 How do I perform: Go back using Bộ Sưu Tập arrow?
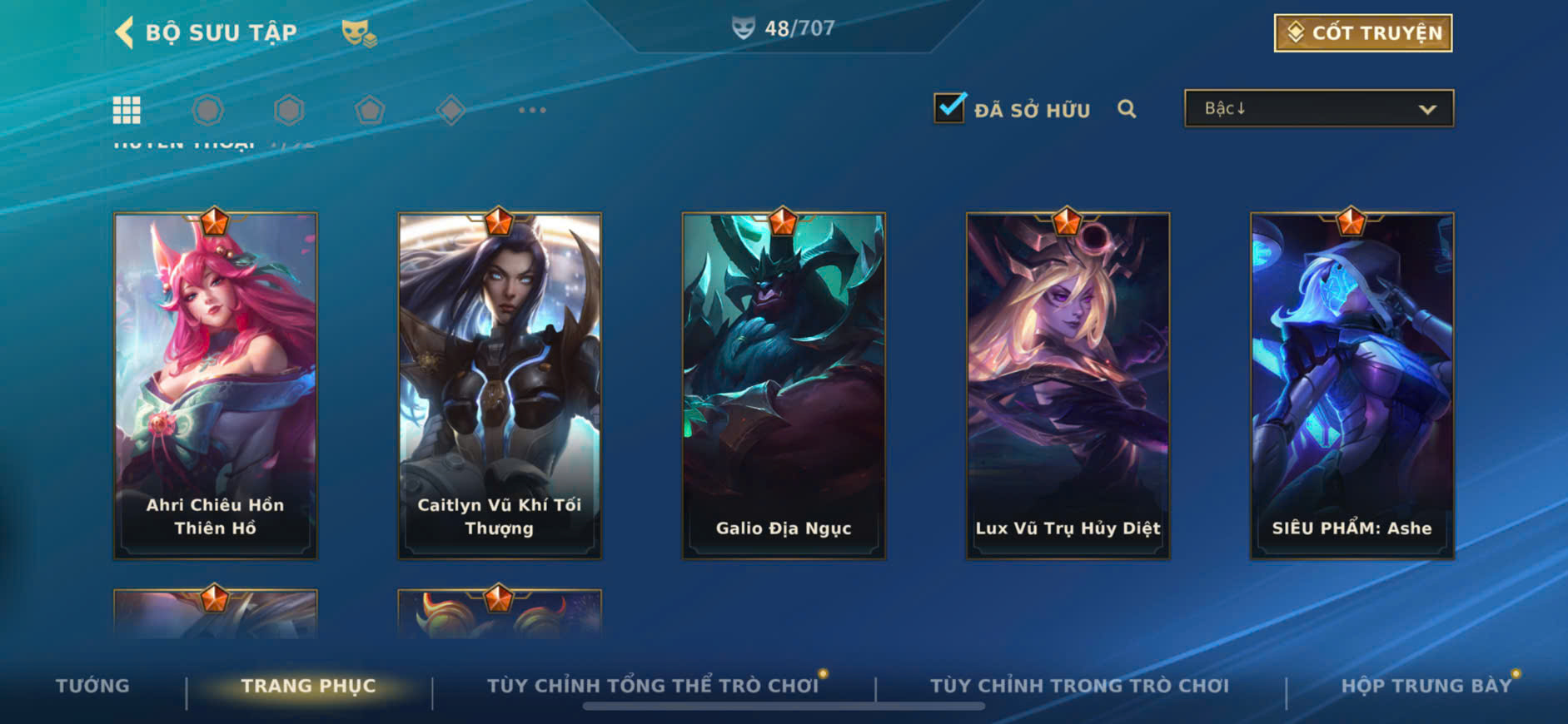click(x=124, y=32)
